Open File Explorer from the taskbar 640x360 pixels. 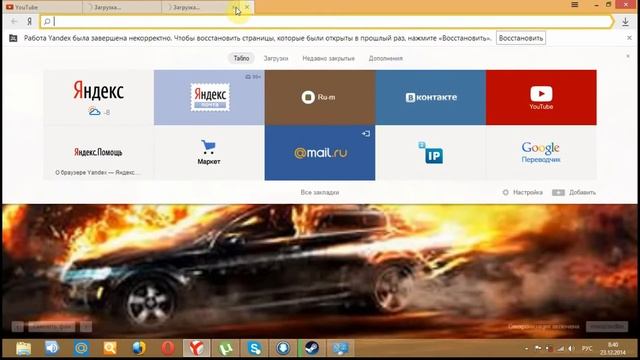[23, 348]
